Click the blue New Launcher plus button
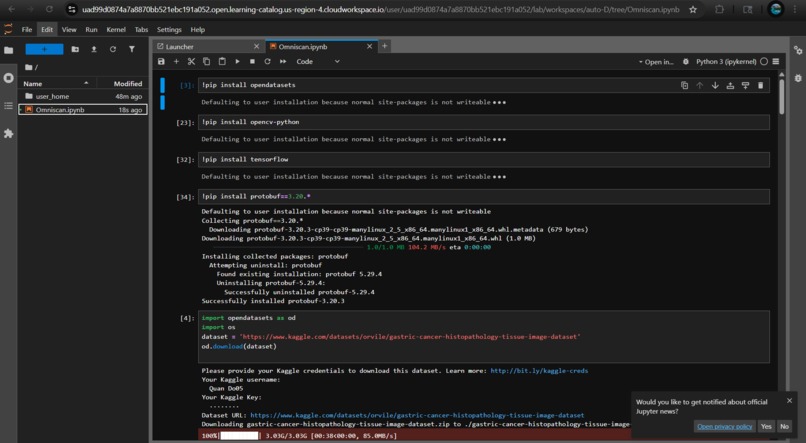This screenshot has width=806, height=443. (x=44, y=49)
